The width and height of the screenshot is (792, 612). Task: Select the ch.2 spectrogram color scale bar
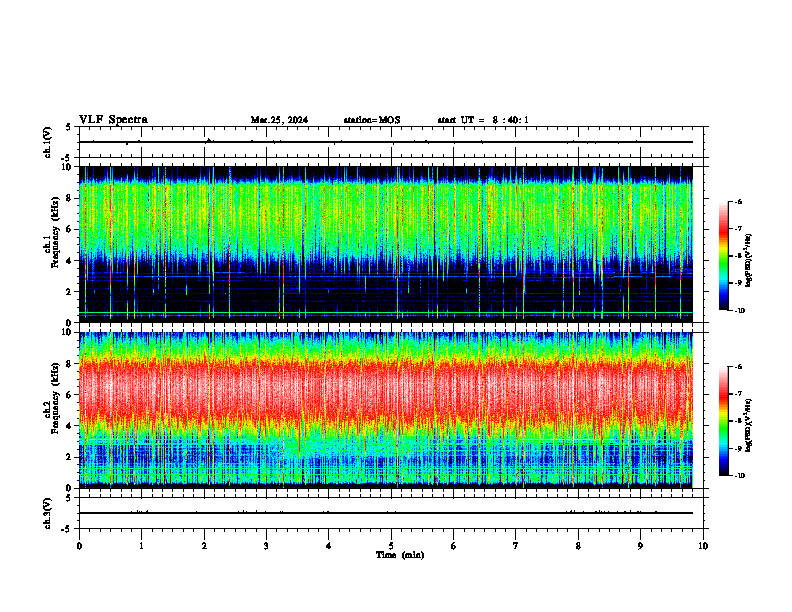coord(723,421)
